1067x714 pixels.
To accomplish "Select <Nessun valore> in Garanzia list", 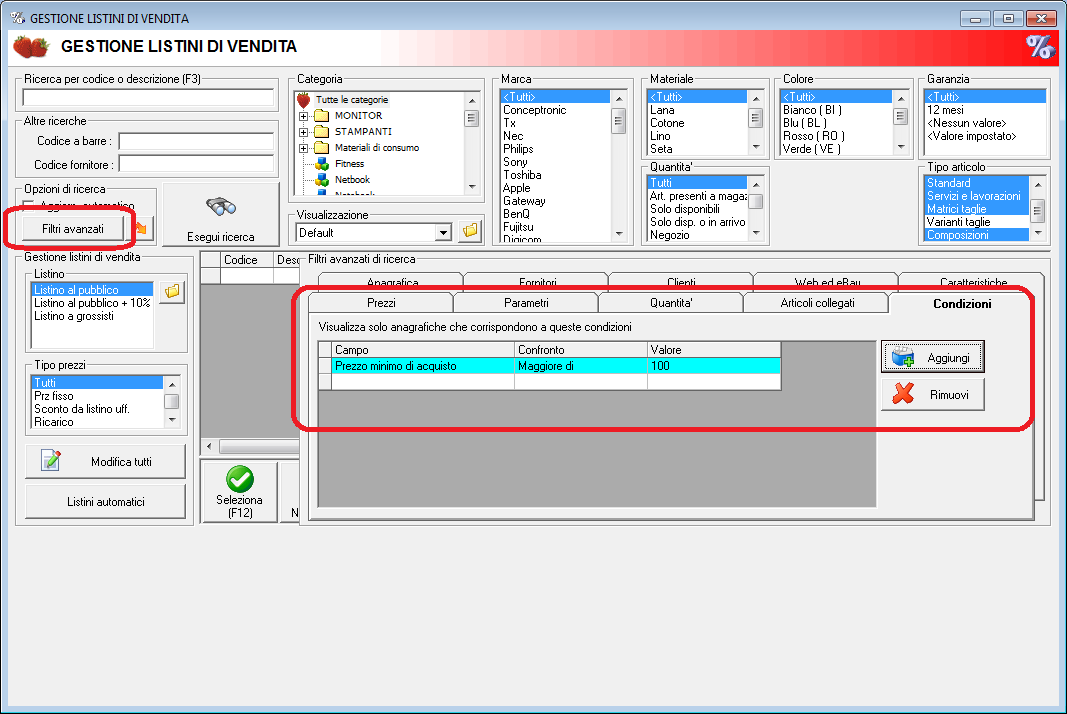I will click(966, 123).
